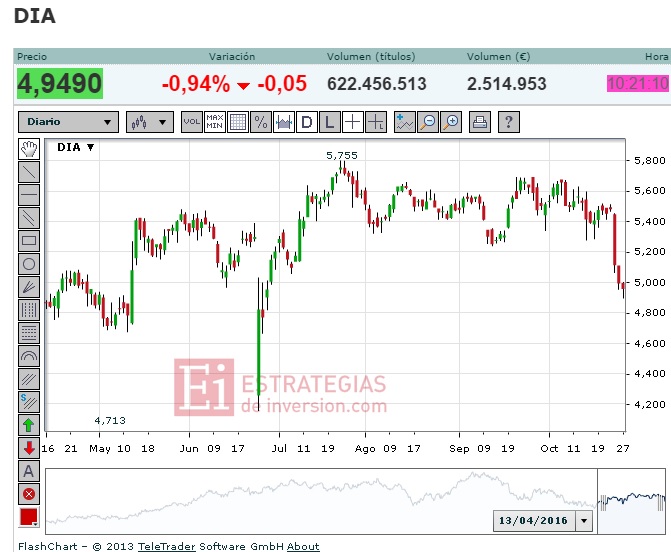The height and width of the screenshot is (552, 671).
Task: Click the 5,800 price axis label
Action: click(x=650, y=160)
